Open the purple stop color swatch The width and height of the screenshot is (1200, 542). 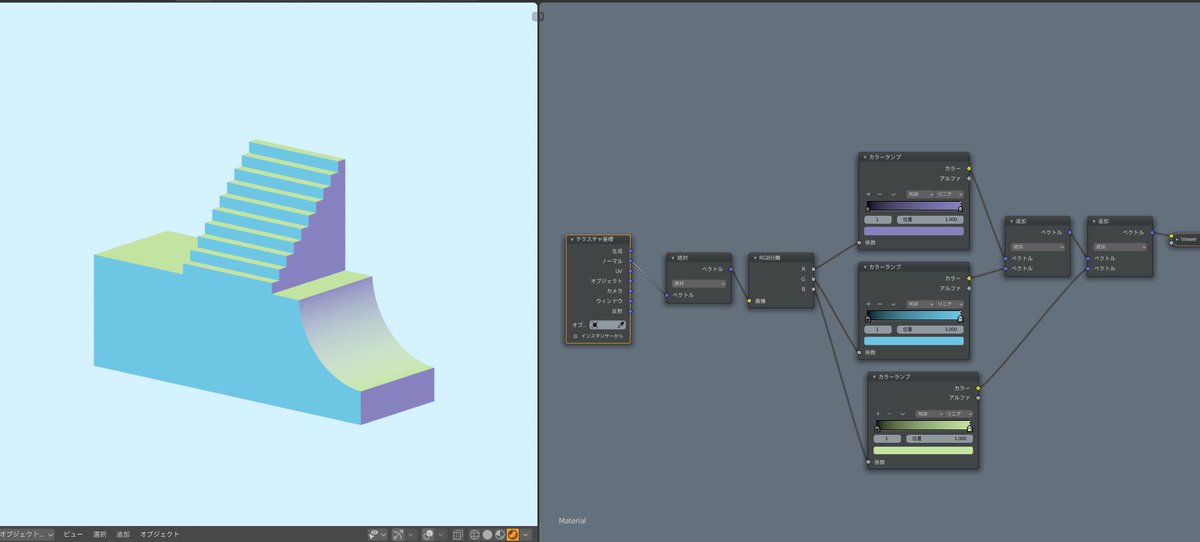coord(914,231)
